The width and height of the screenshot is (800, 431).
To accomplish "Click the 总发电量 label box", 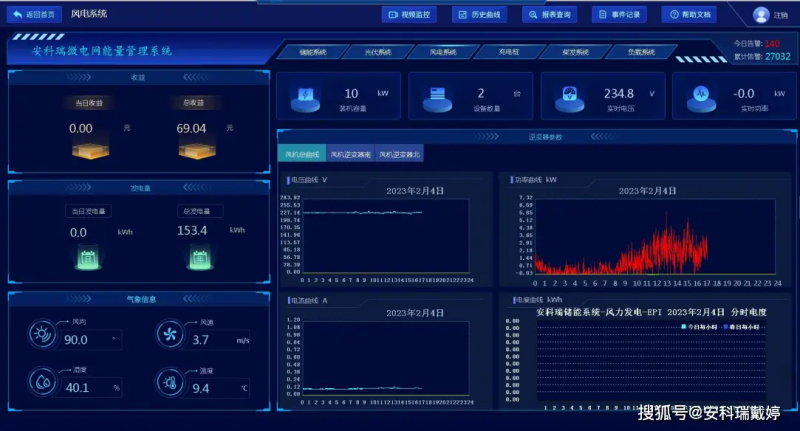I will click(199, 211).
